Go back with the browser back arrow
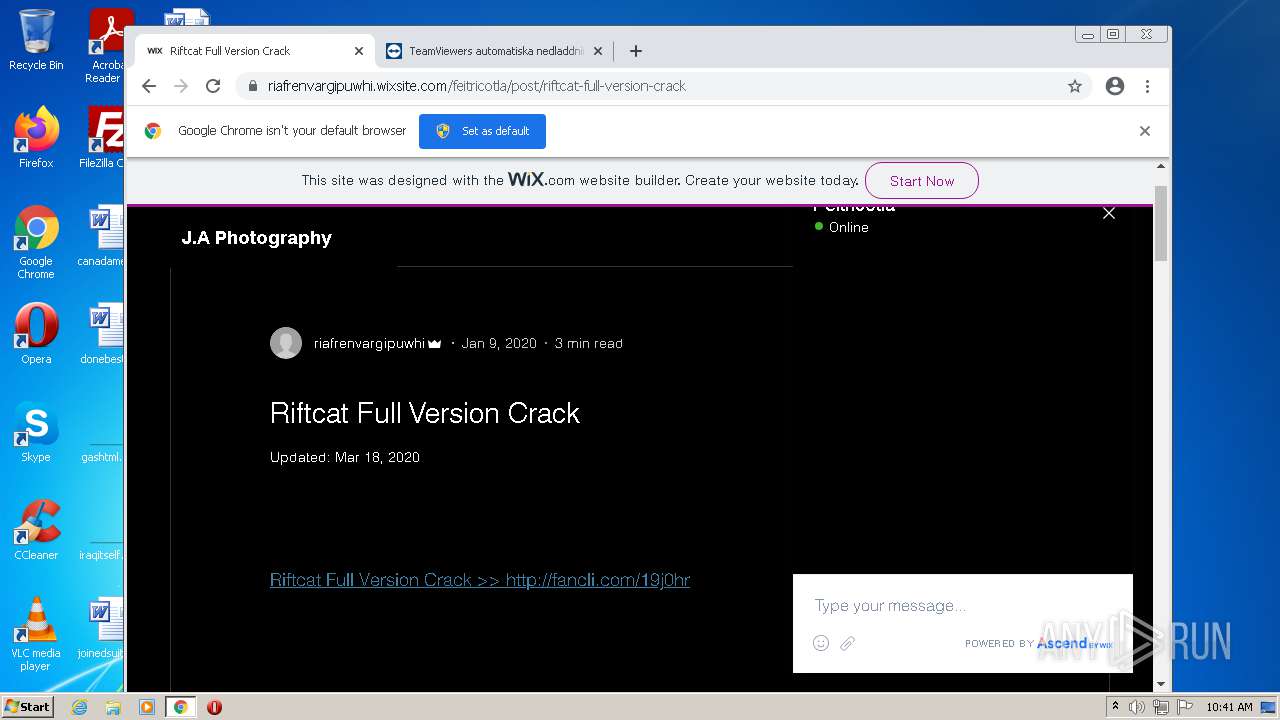 149,86
